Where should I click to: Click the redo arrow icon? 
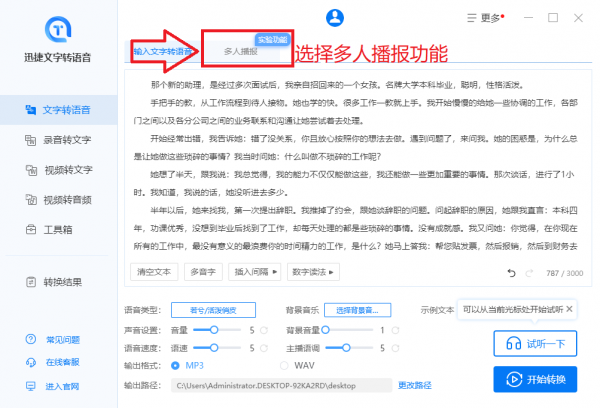pos(530,273)
